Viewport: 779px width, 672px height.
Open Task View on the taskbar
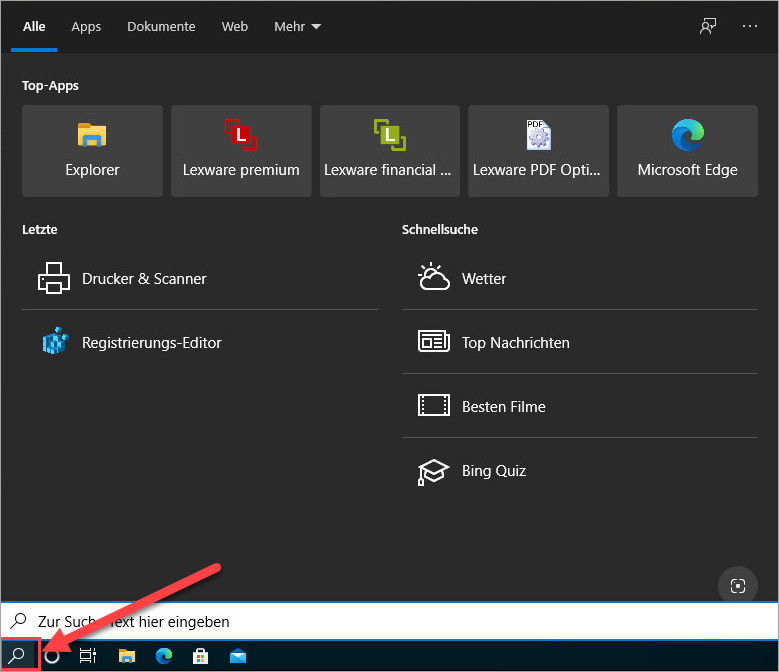click(88, 656)
